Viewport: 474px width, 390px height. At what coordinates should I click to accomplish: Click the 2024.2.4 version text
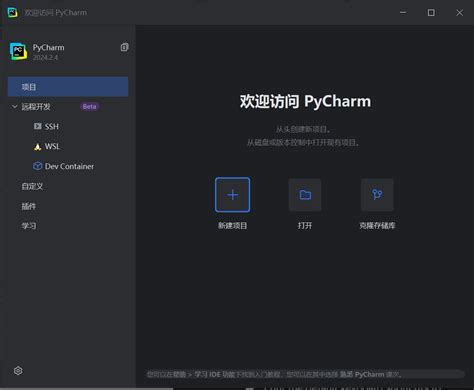click(45, 58)
